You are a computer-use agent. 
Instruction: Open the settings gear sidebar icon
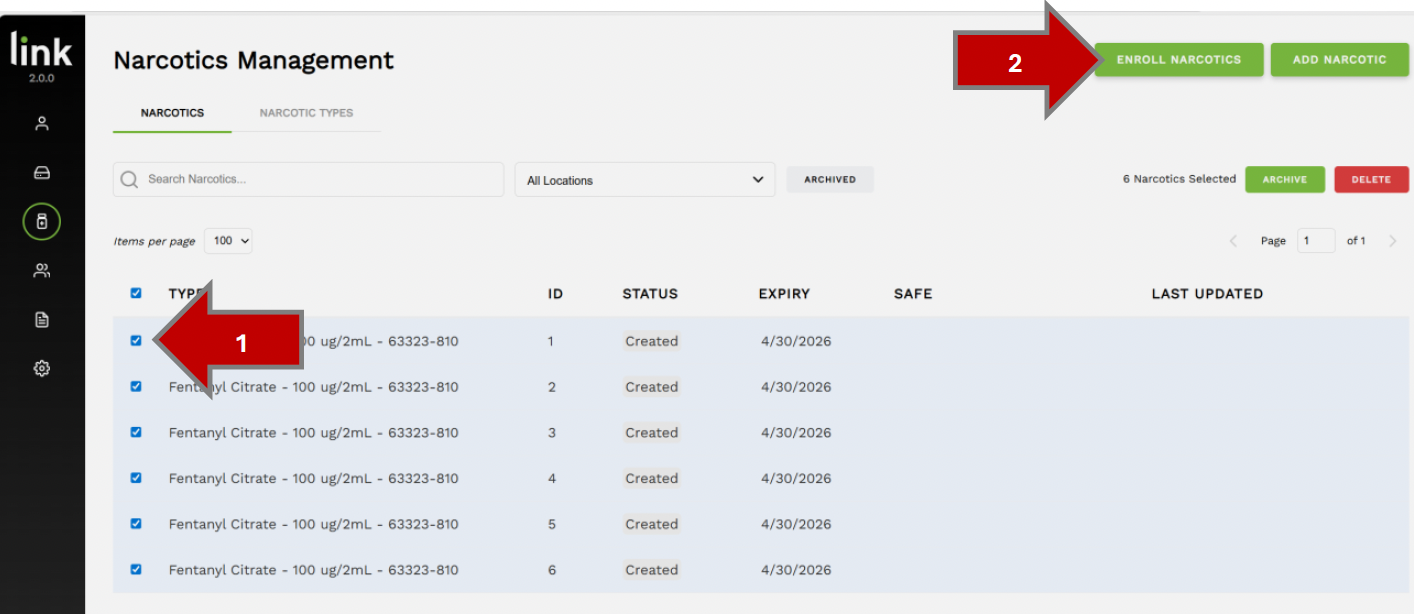42,369
